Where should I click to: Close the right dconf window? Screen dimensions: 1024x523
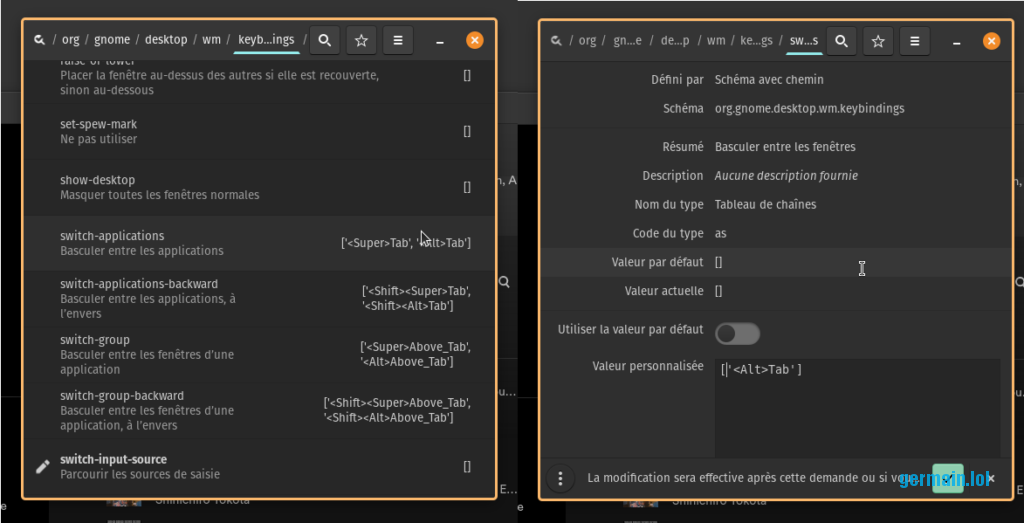pos(991,41)
